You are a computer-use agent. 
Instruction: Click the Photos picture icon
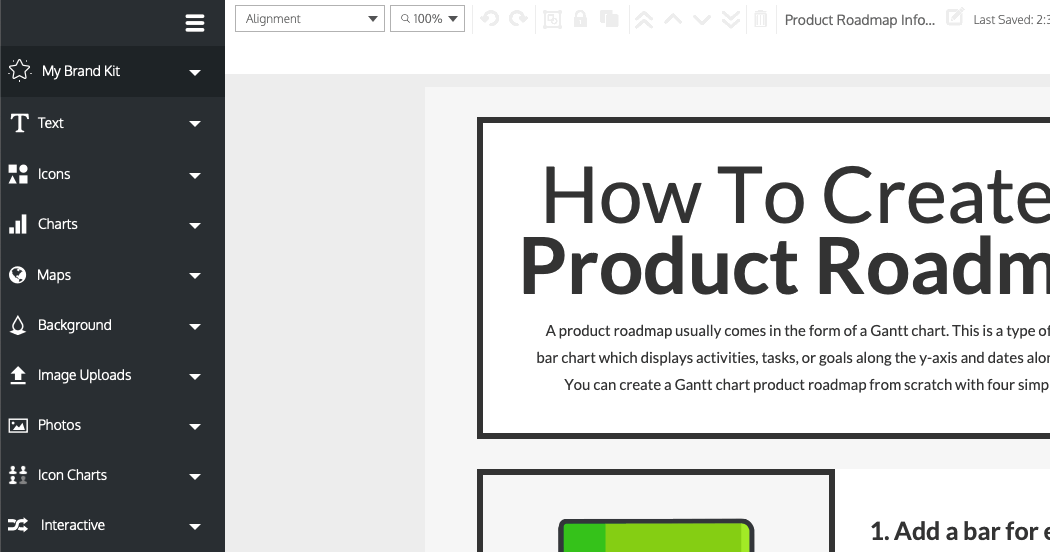point(18,425)
